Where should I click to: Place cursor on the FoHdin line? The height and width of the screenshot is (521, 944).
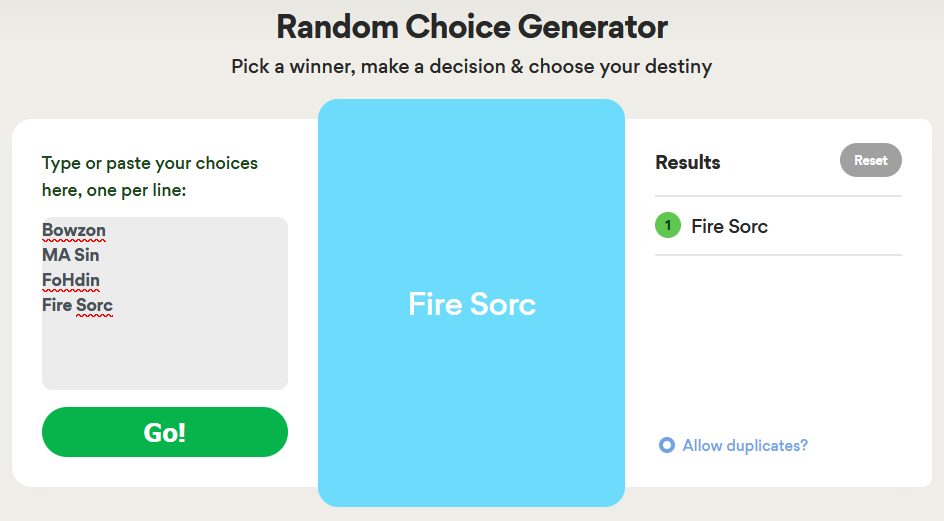(71, 280)
